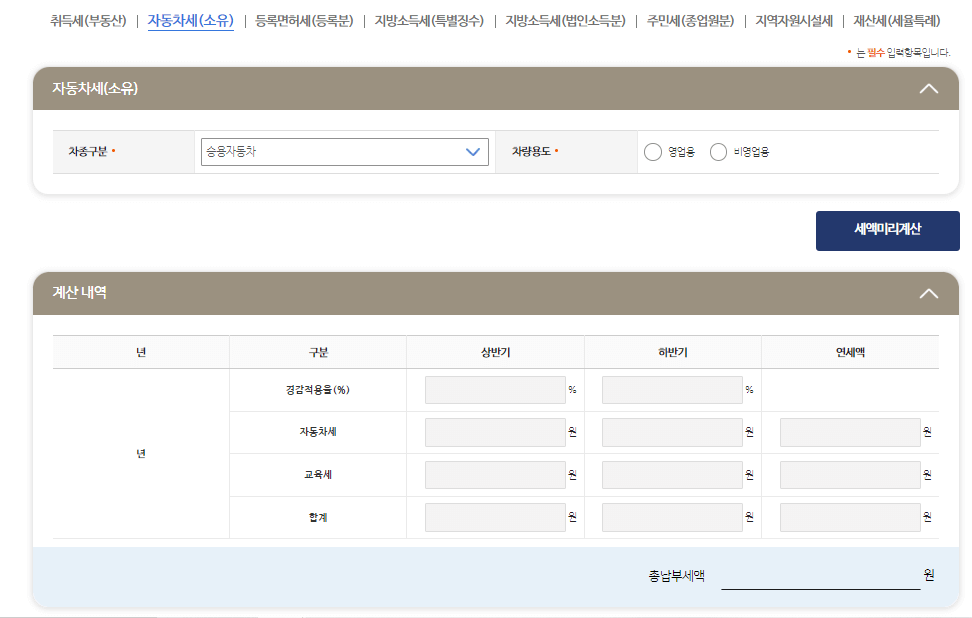Click the 연세액 합계 amount field
The height and width of the screenshot is (618, 972).
click(x=849, y=516)
